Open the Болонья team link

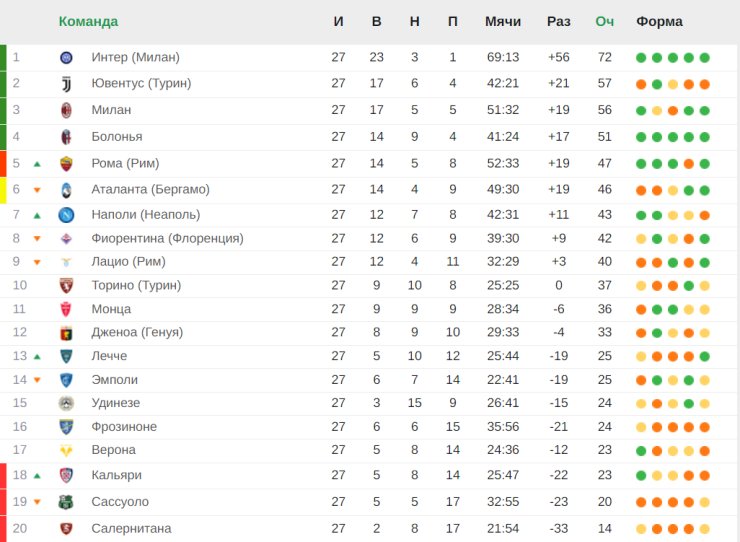[117, 137]
